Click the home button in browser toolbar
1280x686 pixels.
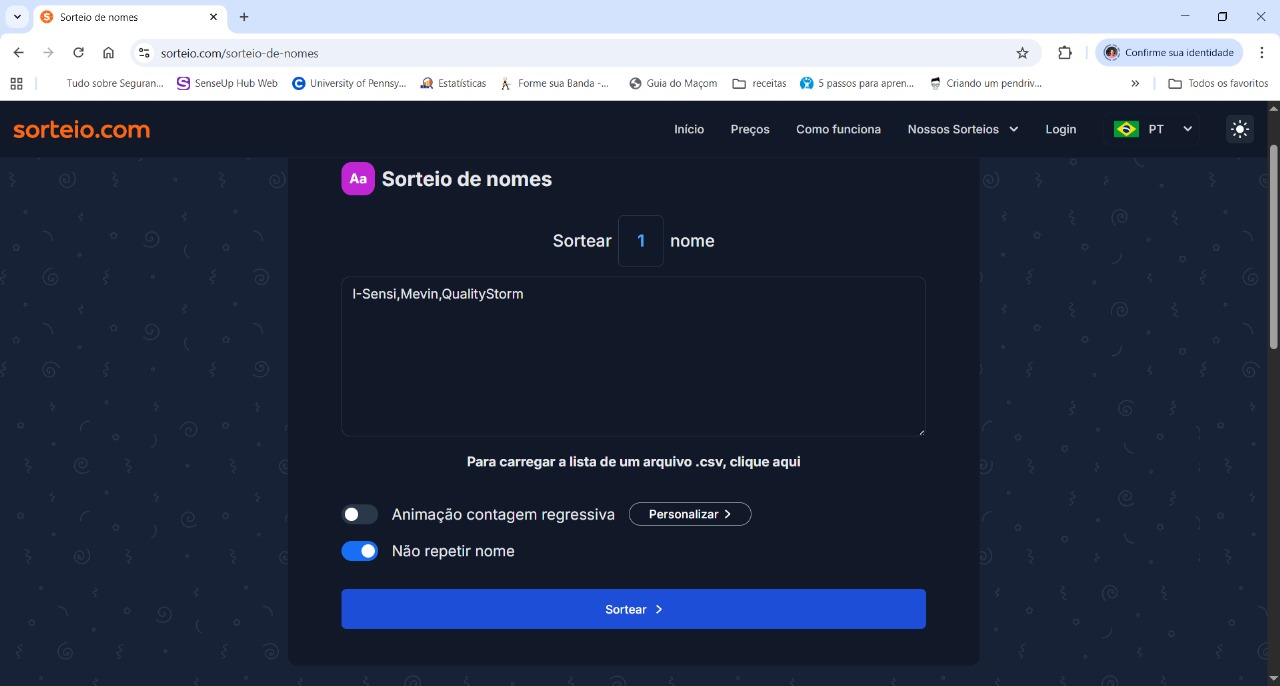click(x=108, y=53)
